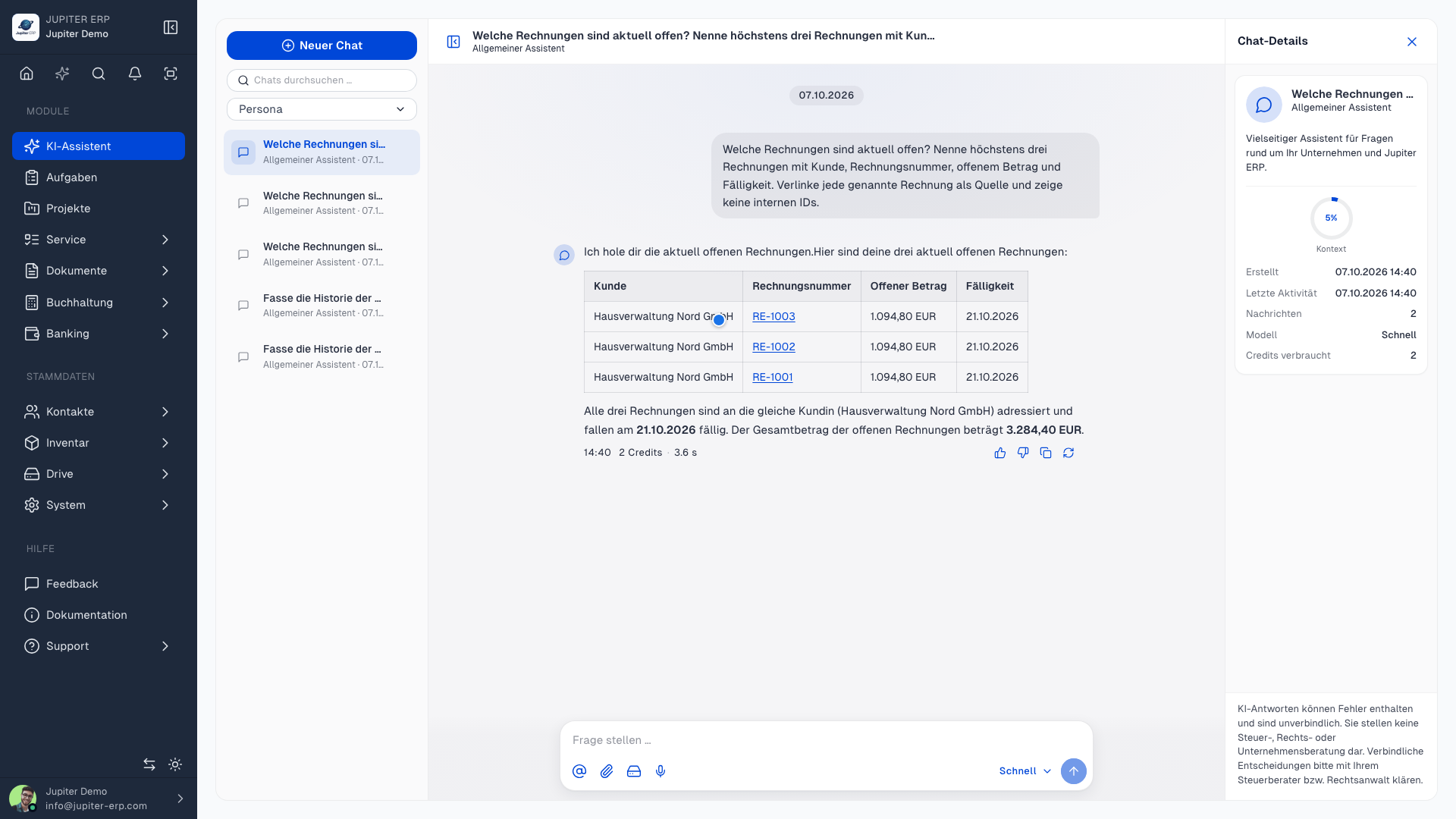Screen dimensions: 1456x819
Task: Close the Chat-Details panel
Action: (x=1412, y=42)
